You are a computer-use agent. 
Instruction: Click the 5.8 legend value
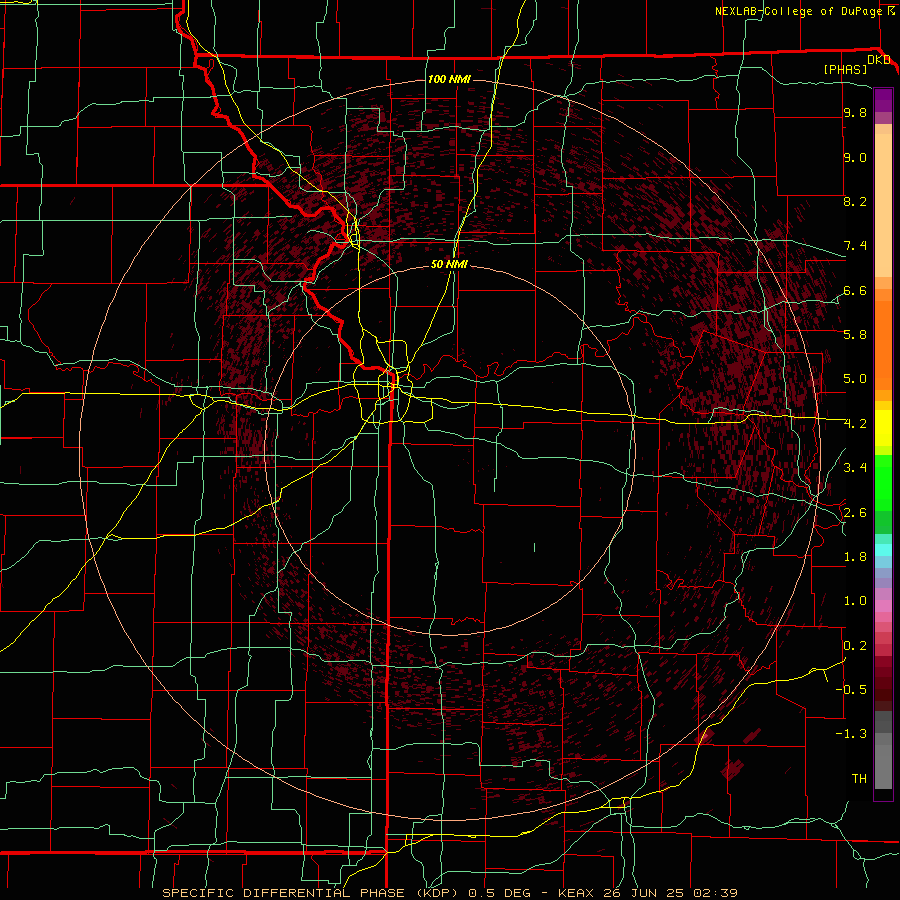pos(855,334)
